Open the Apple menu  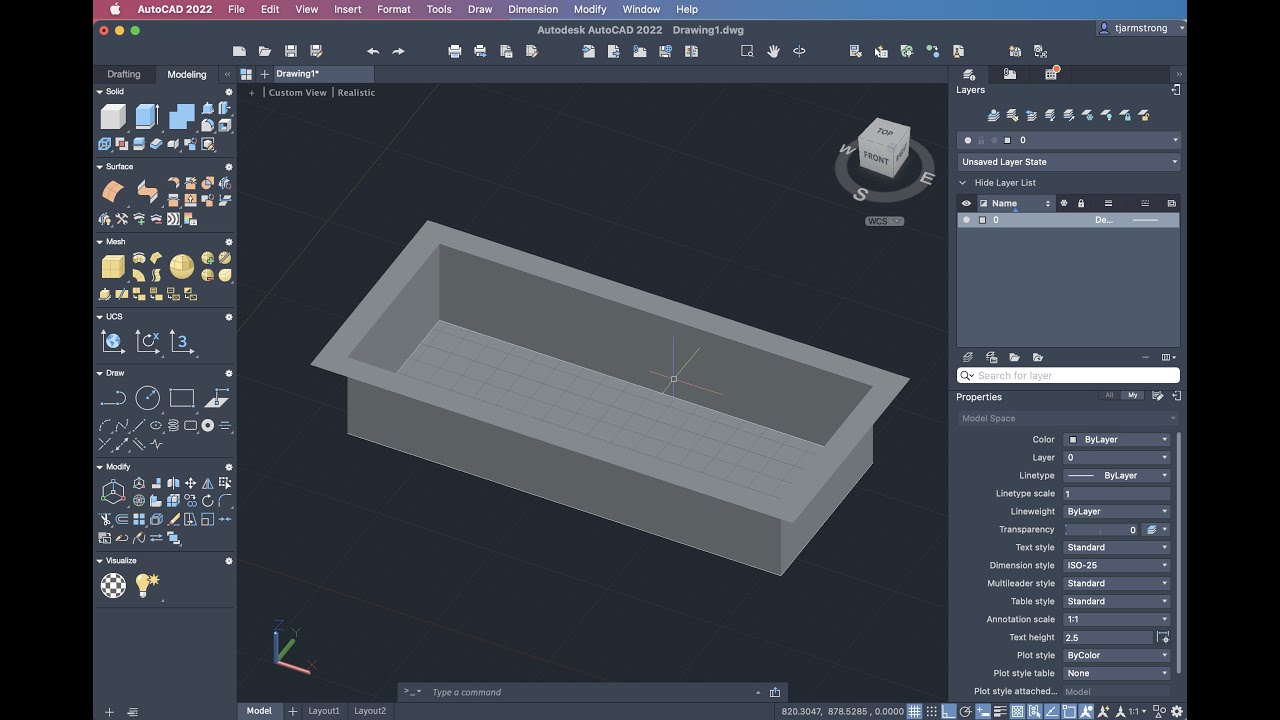114,9
